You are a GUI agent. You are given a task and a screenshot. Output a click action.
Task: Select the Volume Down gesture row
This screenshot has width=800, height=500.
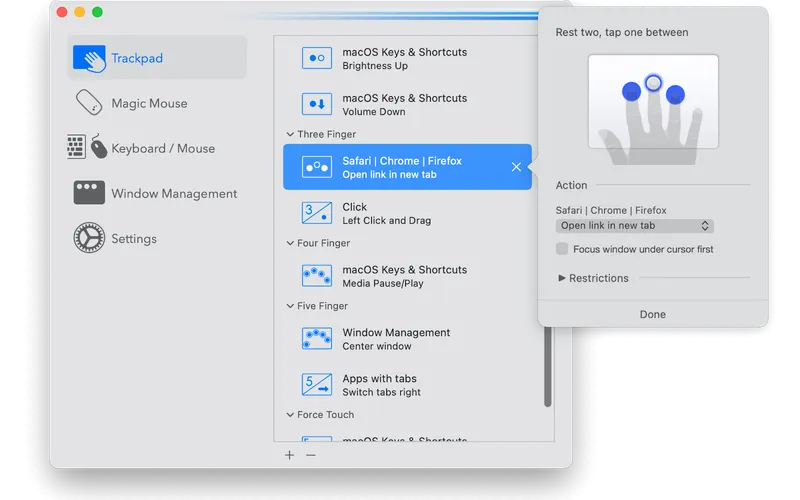click(407, 104)
